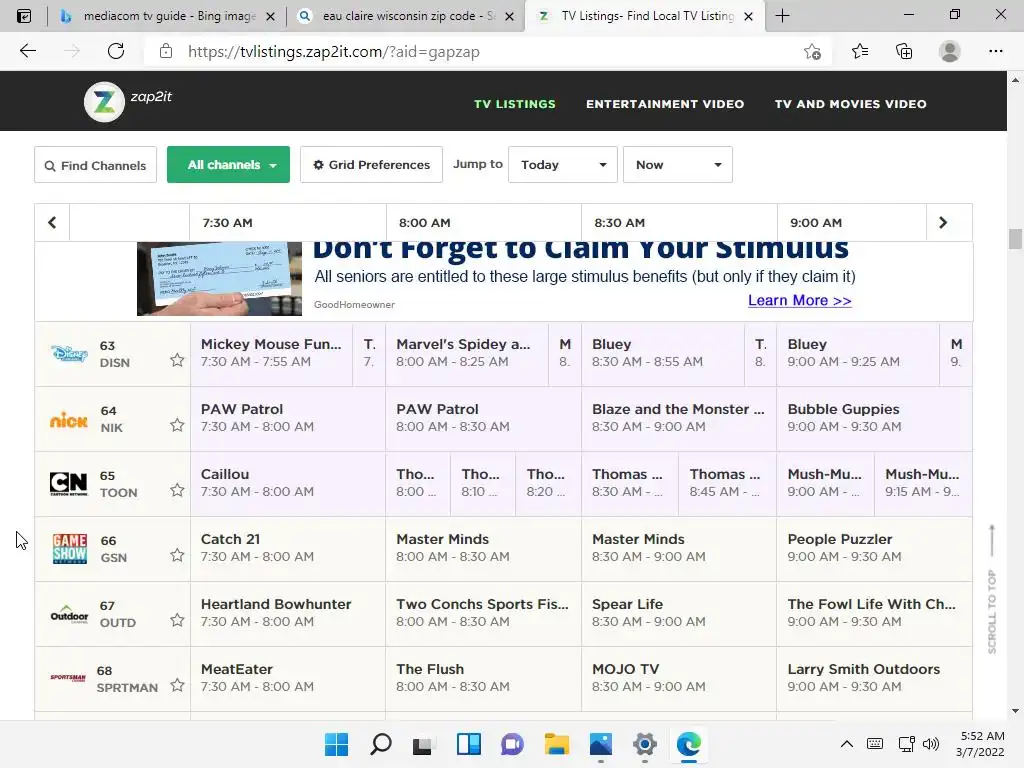Screen dimensions: 1024x768
Task: Click the stimulus check ad thumbnail
Action: point(219,279)
